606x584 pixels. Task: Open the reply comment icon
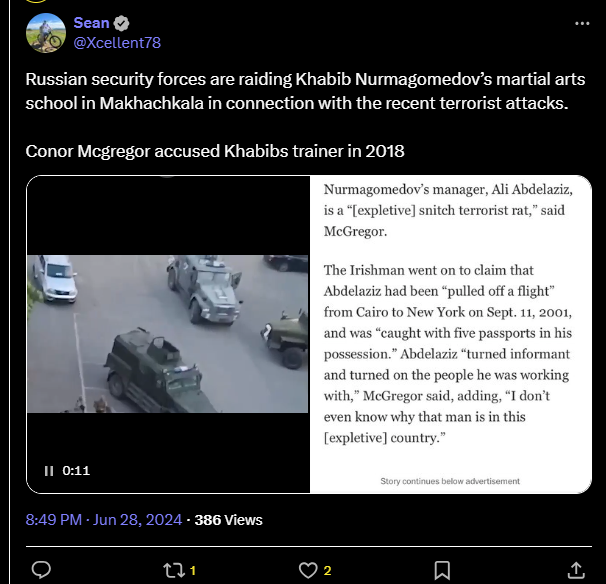pyautogui.click(x=41, y=570)
